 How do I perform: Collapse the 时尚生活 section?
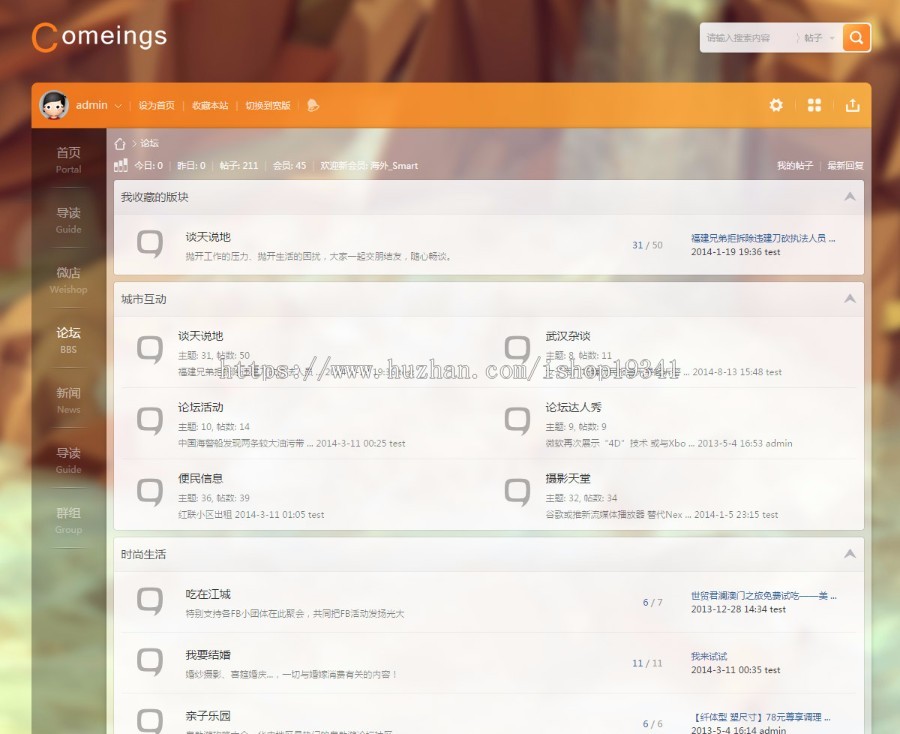click(x=850, y=554)
